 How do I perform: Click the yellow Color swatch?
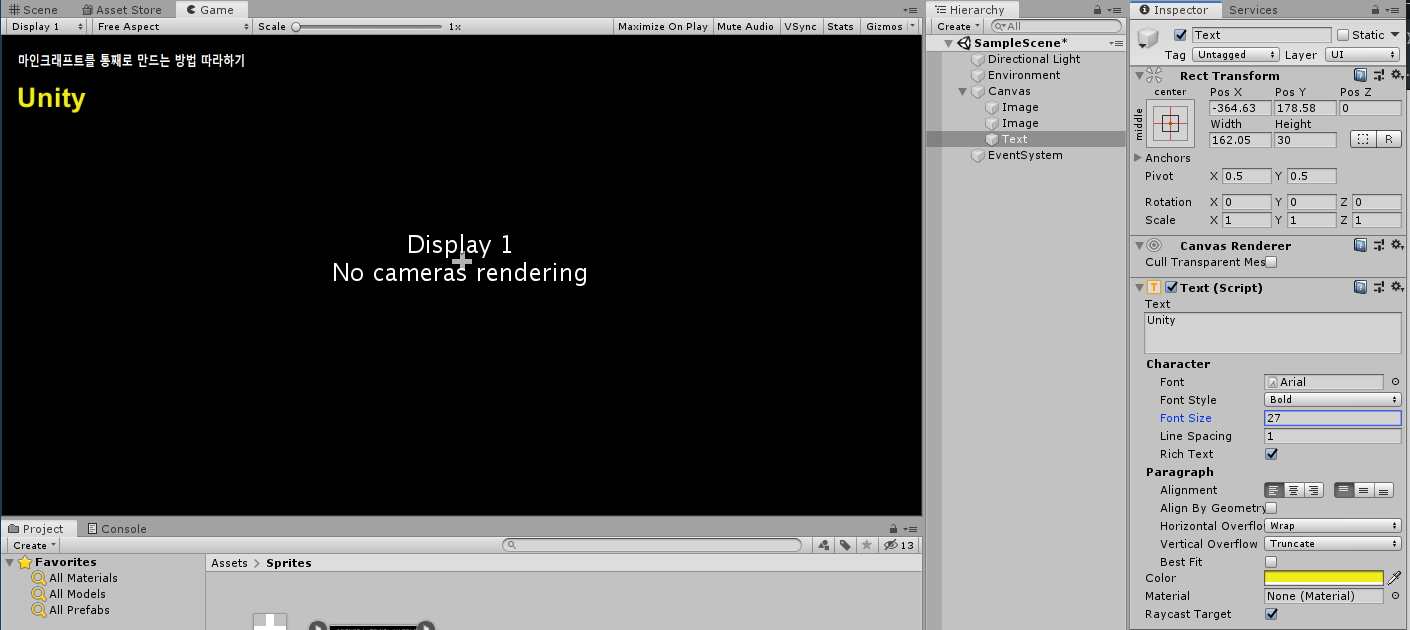(1324, 578)
